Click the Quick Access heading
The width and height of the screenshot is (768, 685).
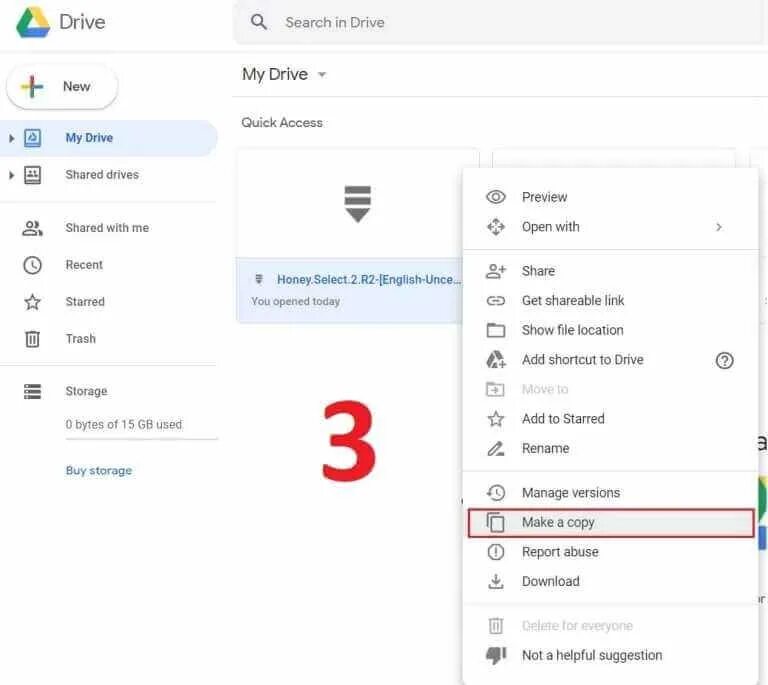click(282, 122)
